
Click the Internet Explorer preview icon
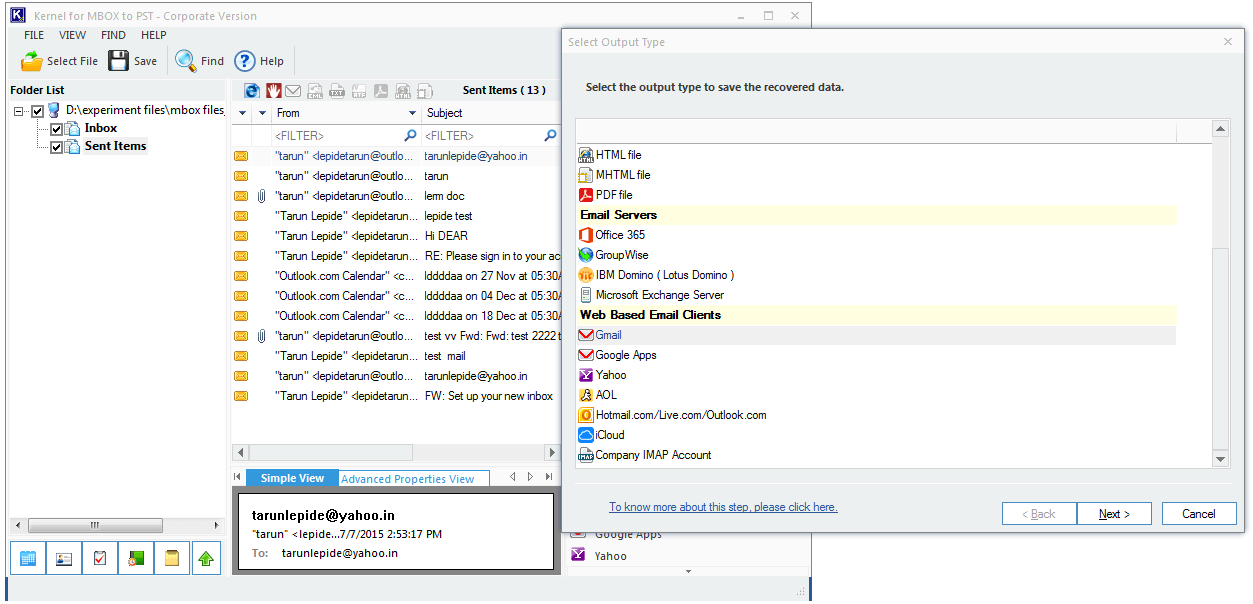(x=252, y=91)
